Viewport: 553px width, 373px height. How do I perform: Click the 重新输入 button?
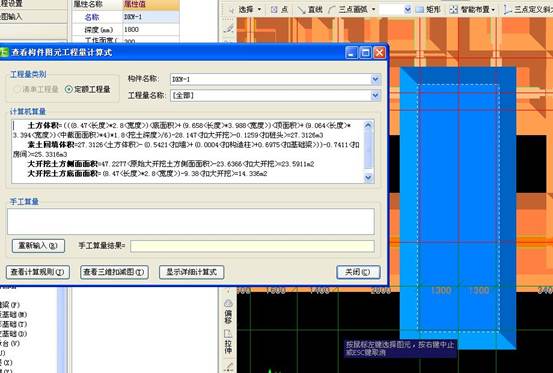coord(38,246)
